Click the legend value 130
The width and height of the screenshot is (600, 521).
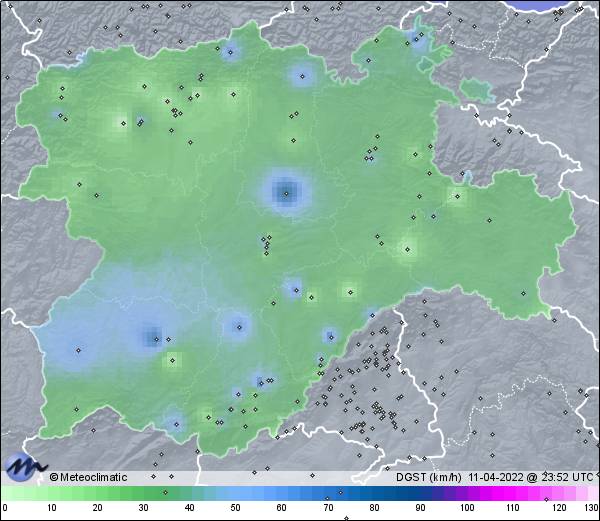click(x=591, y=508)
